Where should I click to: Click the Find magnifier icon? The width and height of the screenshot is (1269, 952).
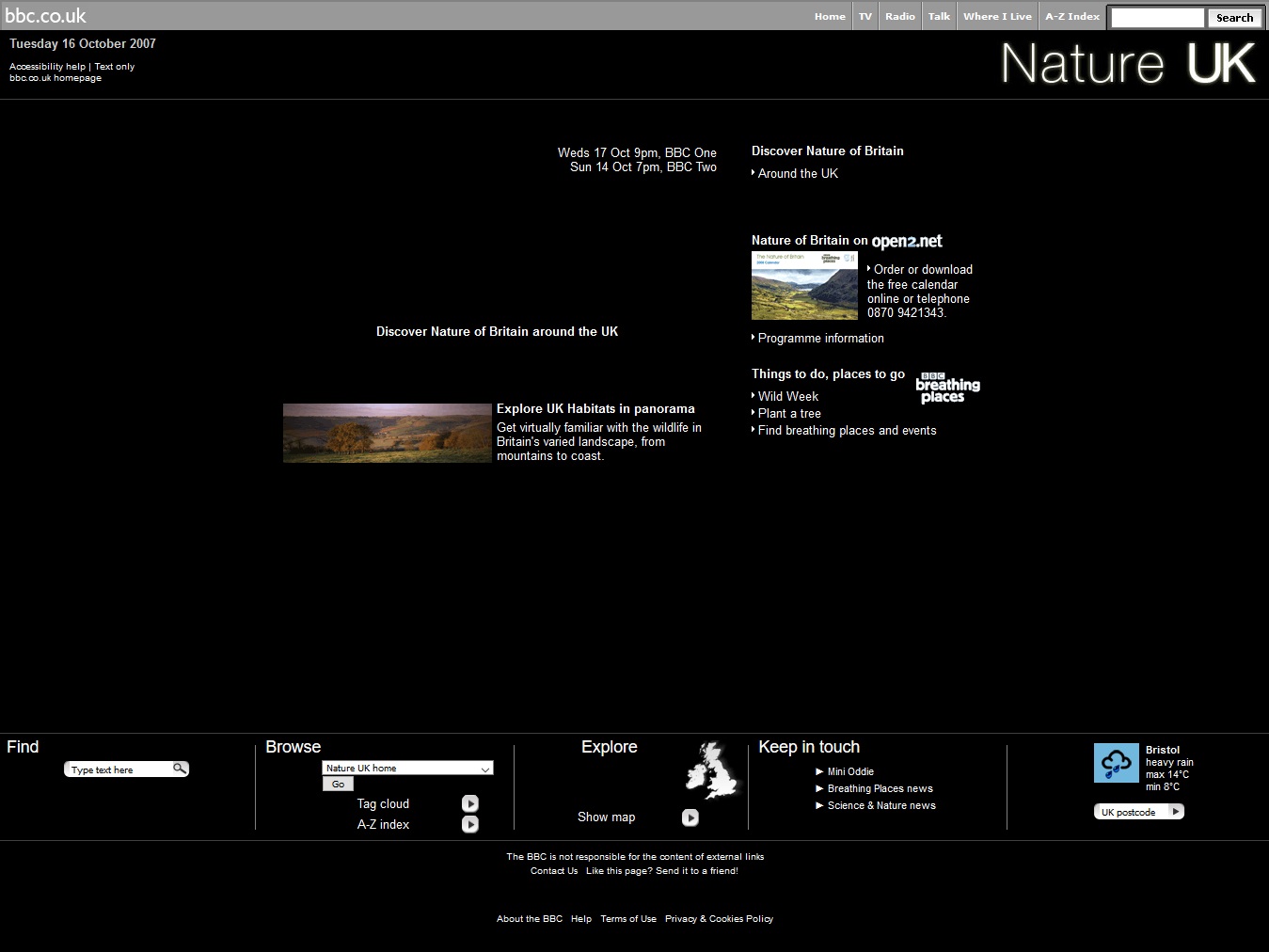point(180,769)
